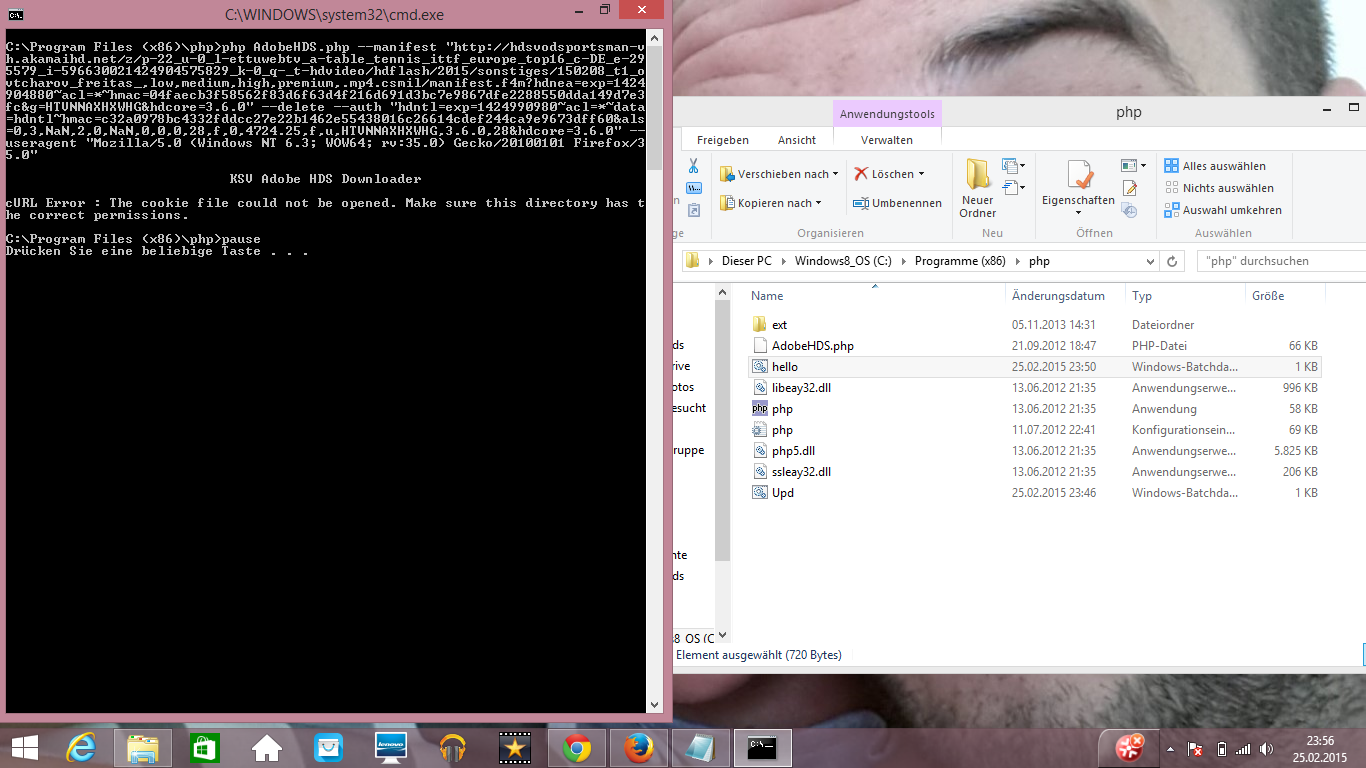
Task: Click the cmd.exe window title bar icon
Action: click(17, 15)
